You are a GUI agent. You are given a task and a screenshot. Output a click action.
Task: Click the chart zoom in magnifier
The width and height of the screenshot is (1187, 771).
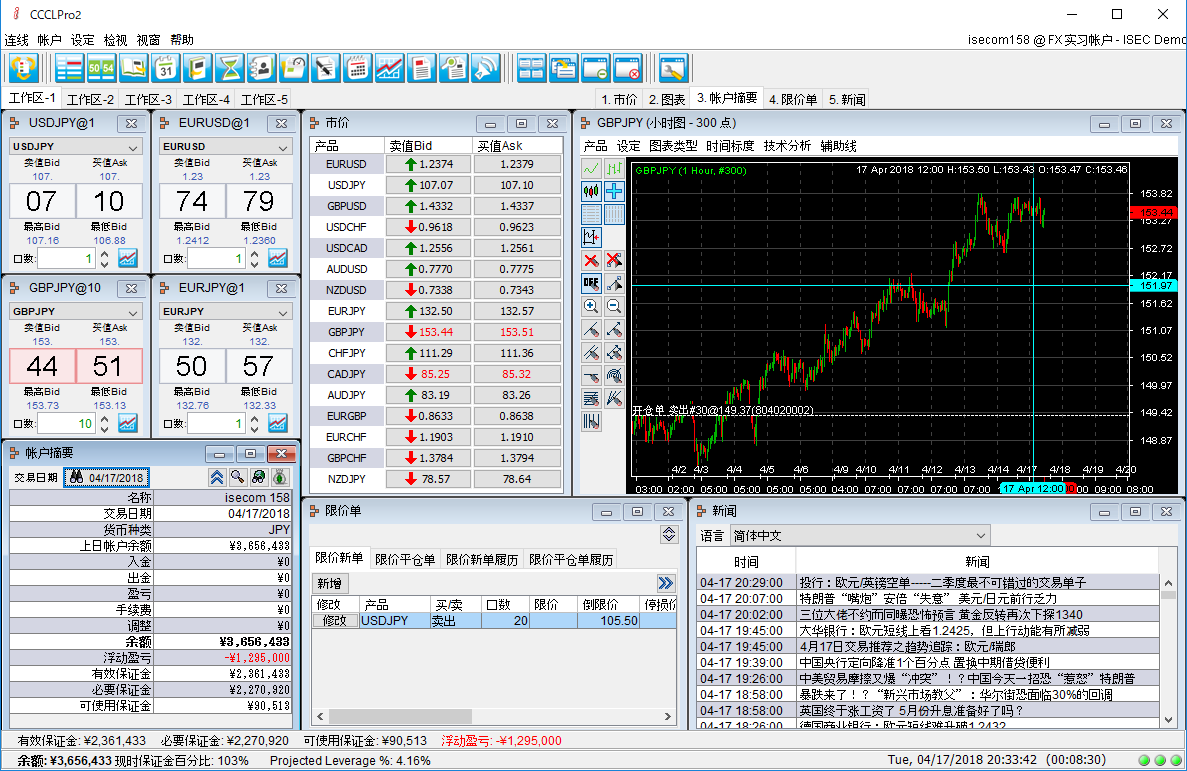click(591, 306)
